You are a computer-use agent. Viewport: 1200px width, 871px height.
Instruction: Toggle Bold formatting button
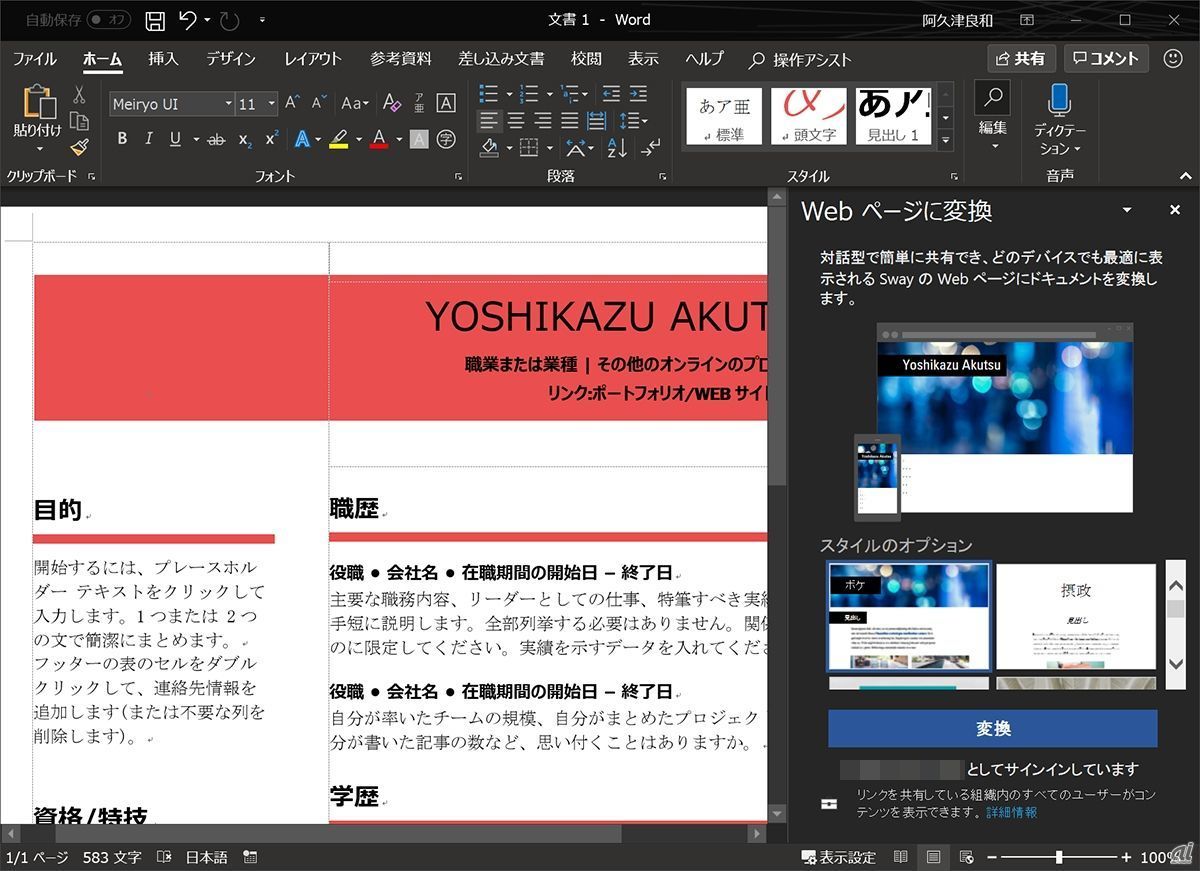[x=122, y=139]
